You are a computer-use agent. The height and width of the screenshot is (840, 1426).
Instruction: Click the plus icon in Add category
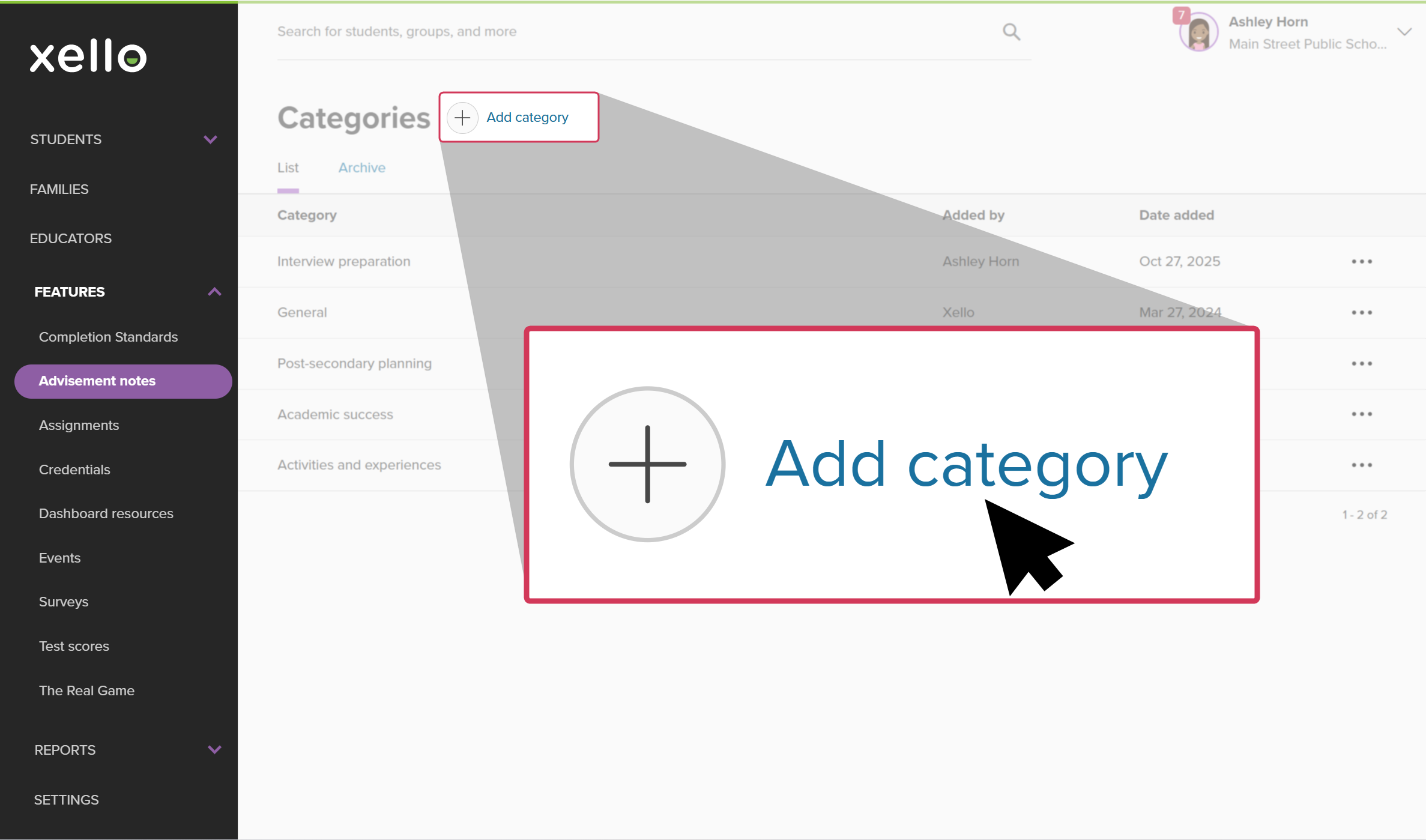pyautogui.click(x=462, y=117)
